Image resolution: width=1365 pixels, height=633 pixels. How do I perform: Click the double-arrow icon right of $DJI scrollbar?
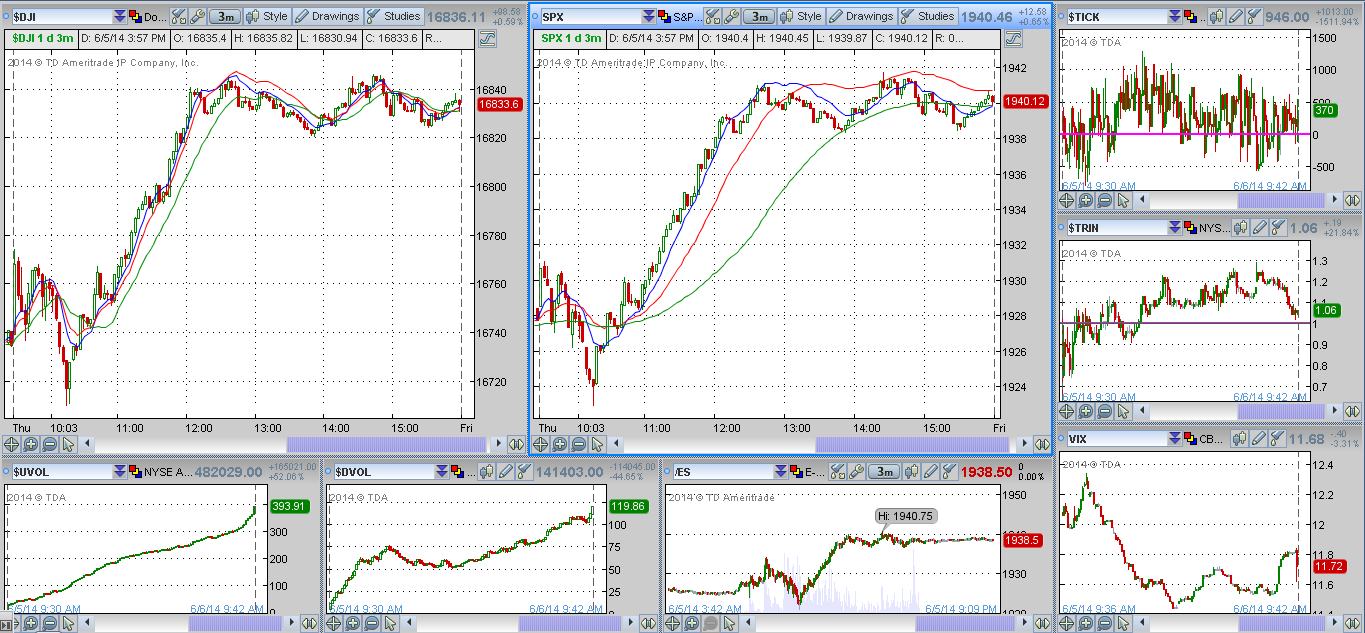516,444
